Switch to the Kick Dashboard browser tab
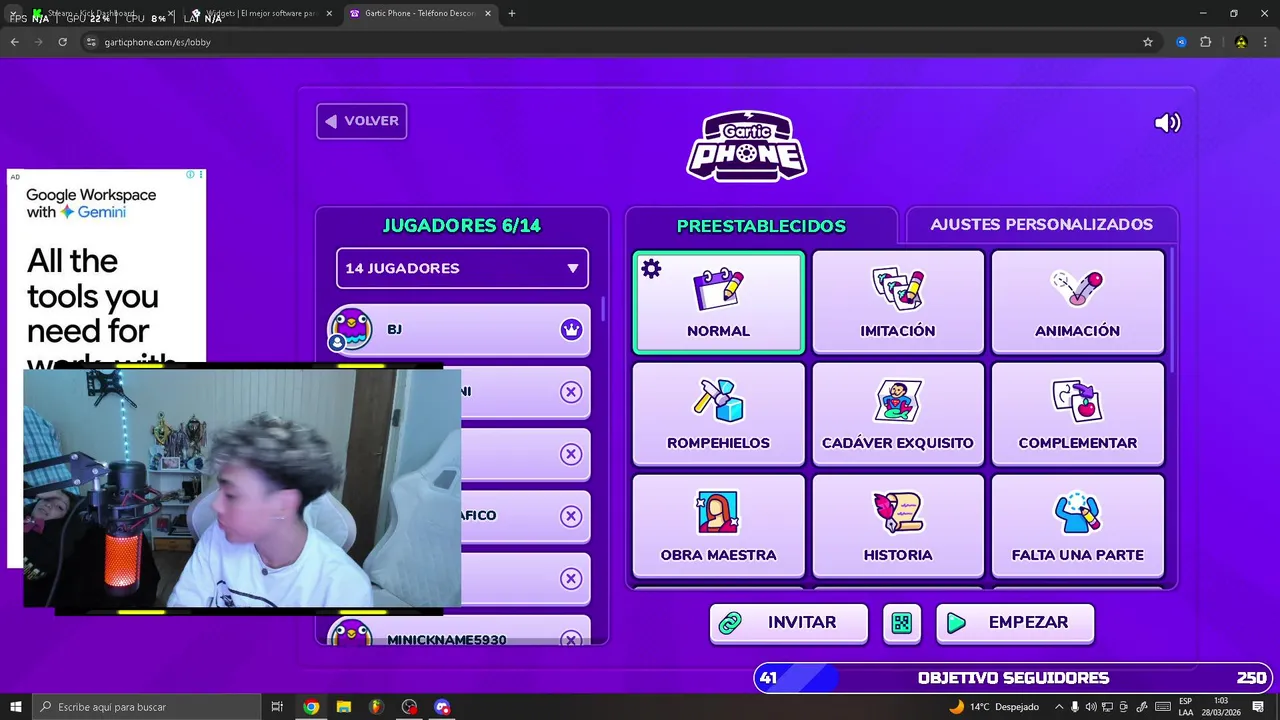Image resolution: width=1280 pixels, height=720 pixels. coord(100,14)
